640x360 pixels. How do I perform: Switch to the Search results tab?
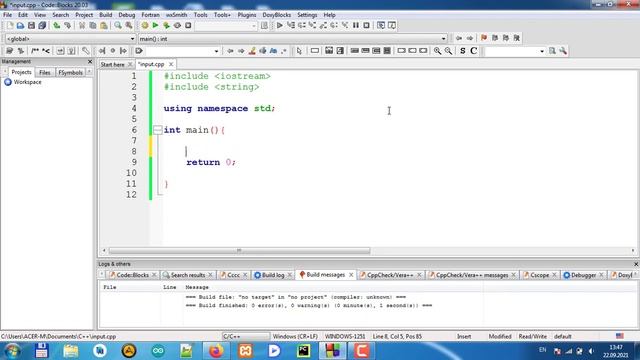(x=187, y=275)
